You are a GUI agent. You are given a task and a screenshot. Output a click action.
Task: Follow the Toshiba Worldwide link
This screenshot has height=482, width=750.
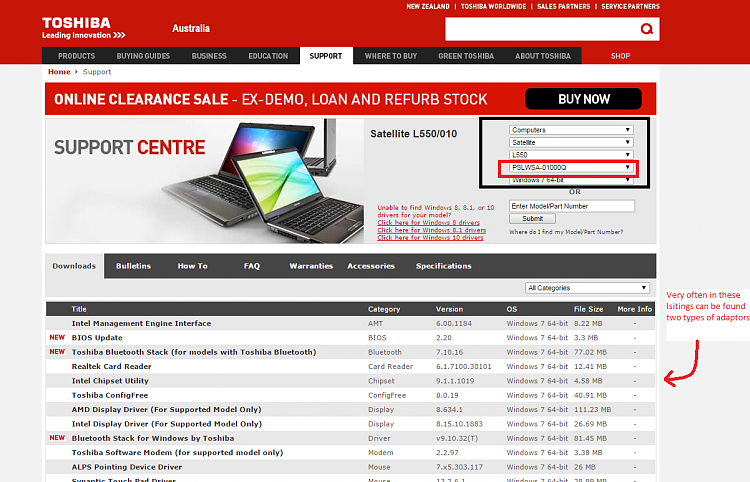coord(493,7)
